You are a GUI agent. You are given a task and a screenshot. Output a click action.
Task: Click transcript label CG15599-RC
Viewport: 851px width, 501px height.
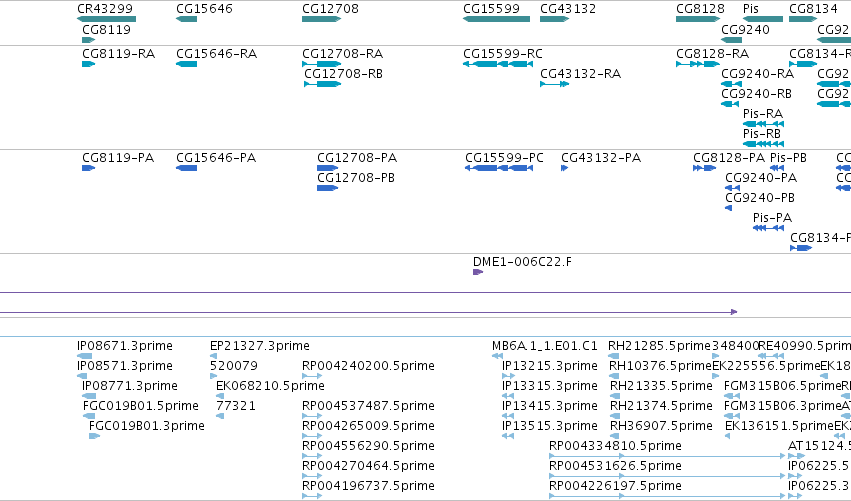click(x=503, y=54)
